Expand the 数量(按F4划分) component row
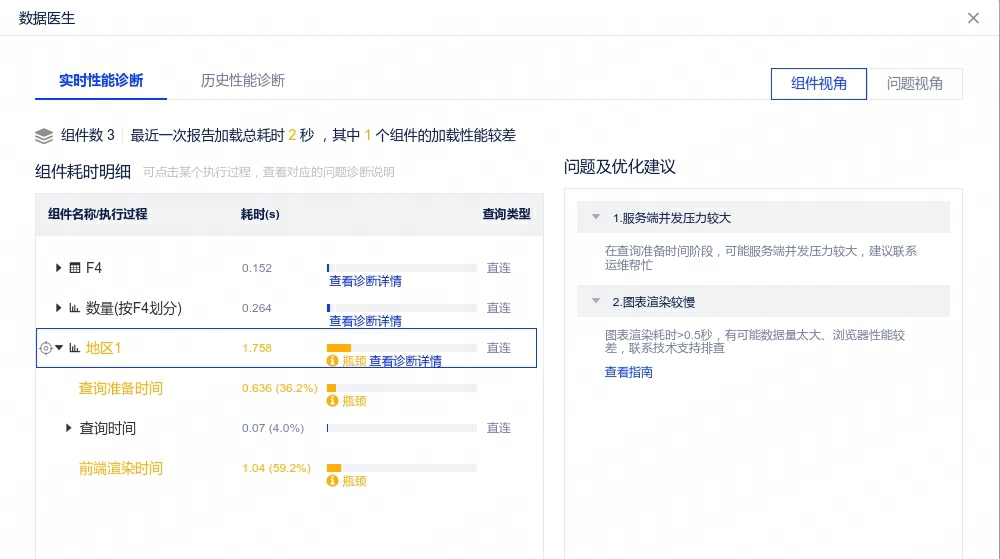 (59, 308)
